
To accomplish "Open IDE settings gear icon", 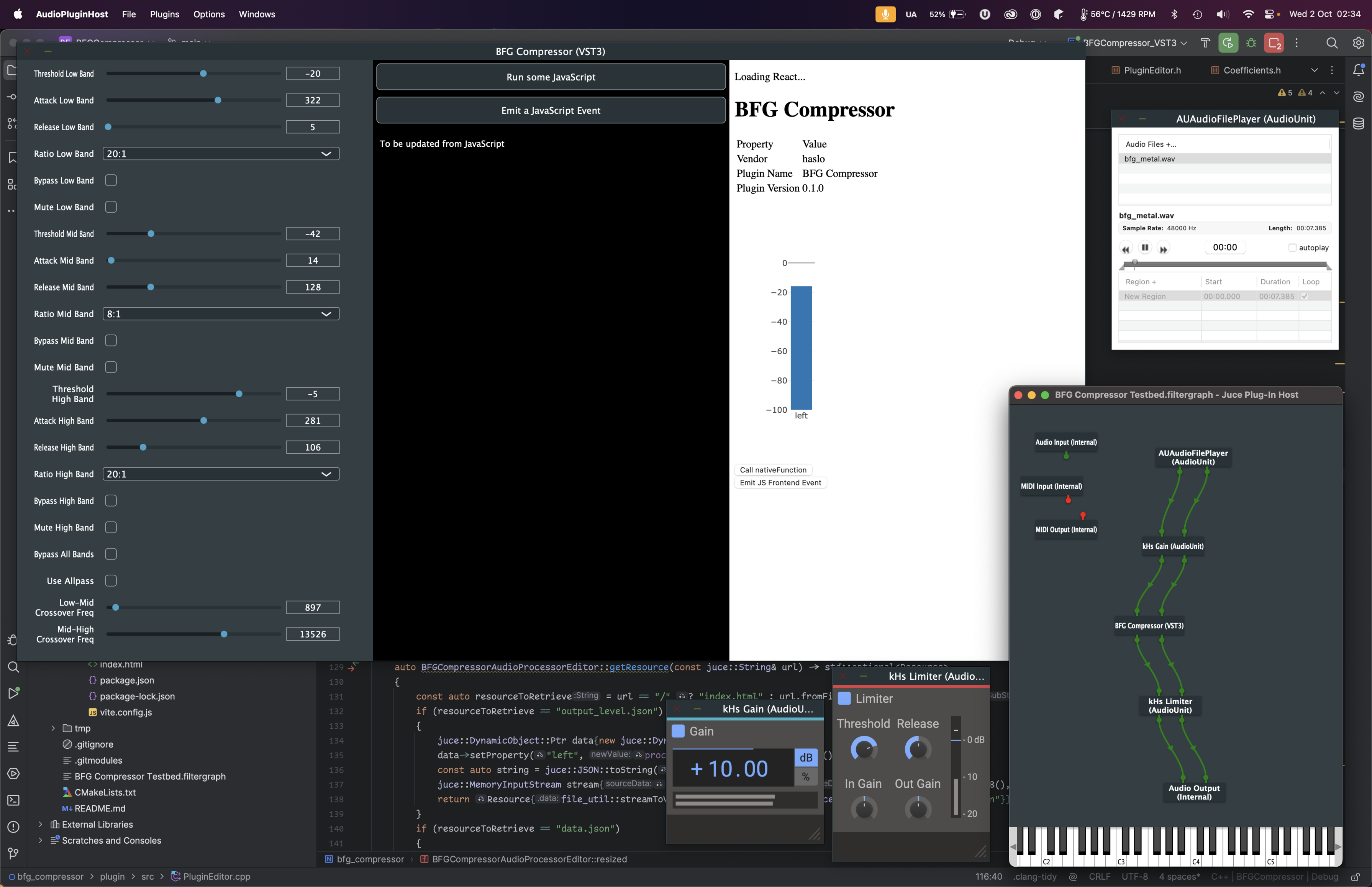I will [x=1358, y=43].
